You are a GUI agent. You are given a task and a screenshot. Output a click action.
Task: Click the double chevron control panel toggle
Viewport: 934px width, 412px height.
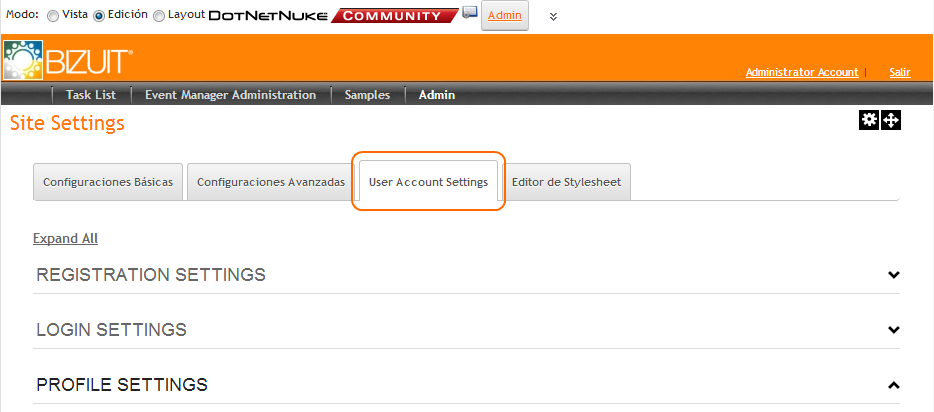(553, 16)
